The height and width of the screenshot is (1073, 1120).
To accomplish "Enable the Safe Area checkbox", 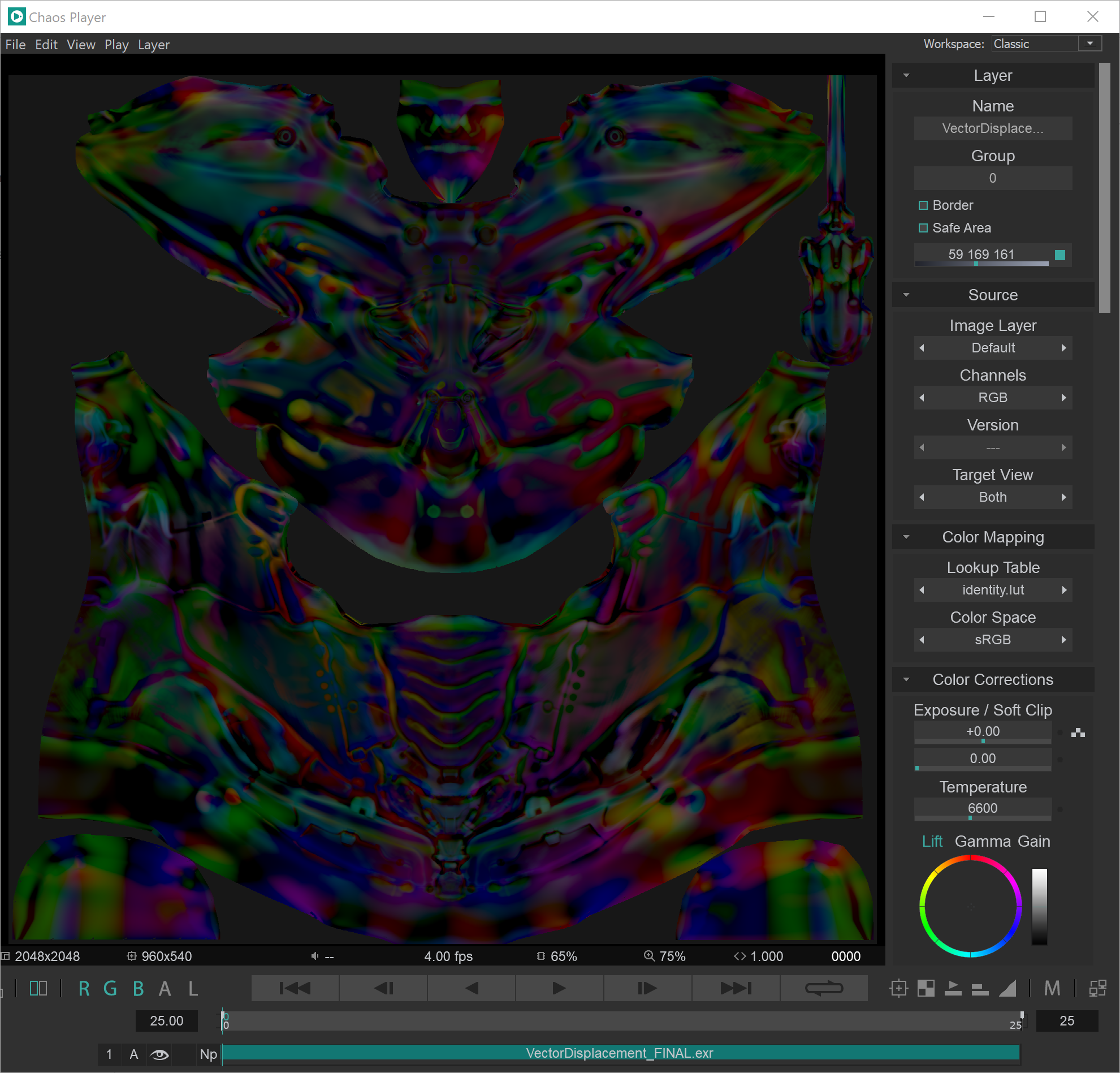I will click(x=923, y=227).
